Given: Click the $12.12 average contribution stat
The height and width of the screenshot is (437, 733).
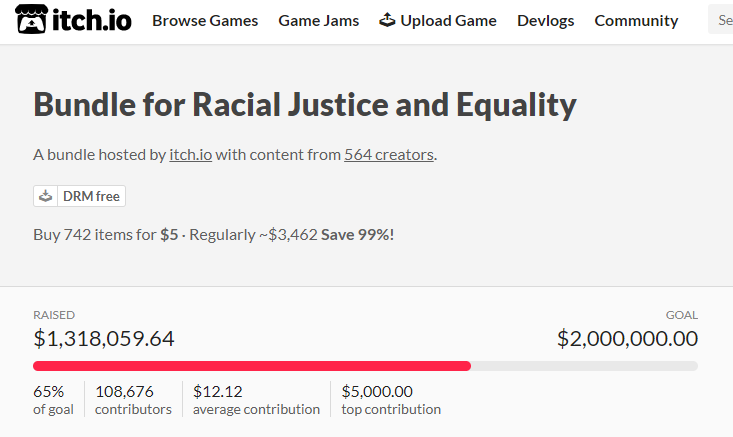Looking at the screenshot, I should click(256, 400).
